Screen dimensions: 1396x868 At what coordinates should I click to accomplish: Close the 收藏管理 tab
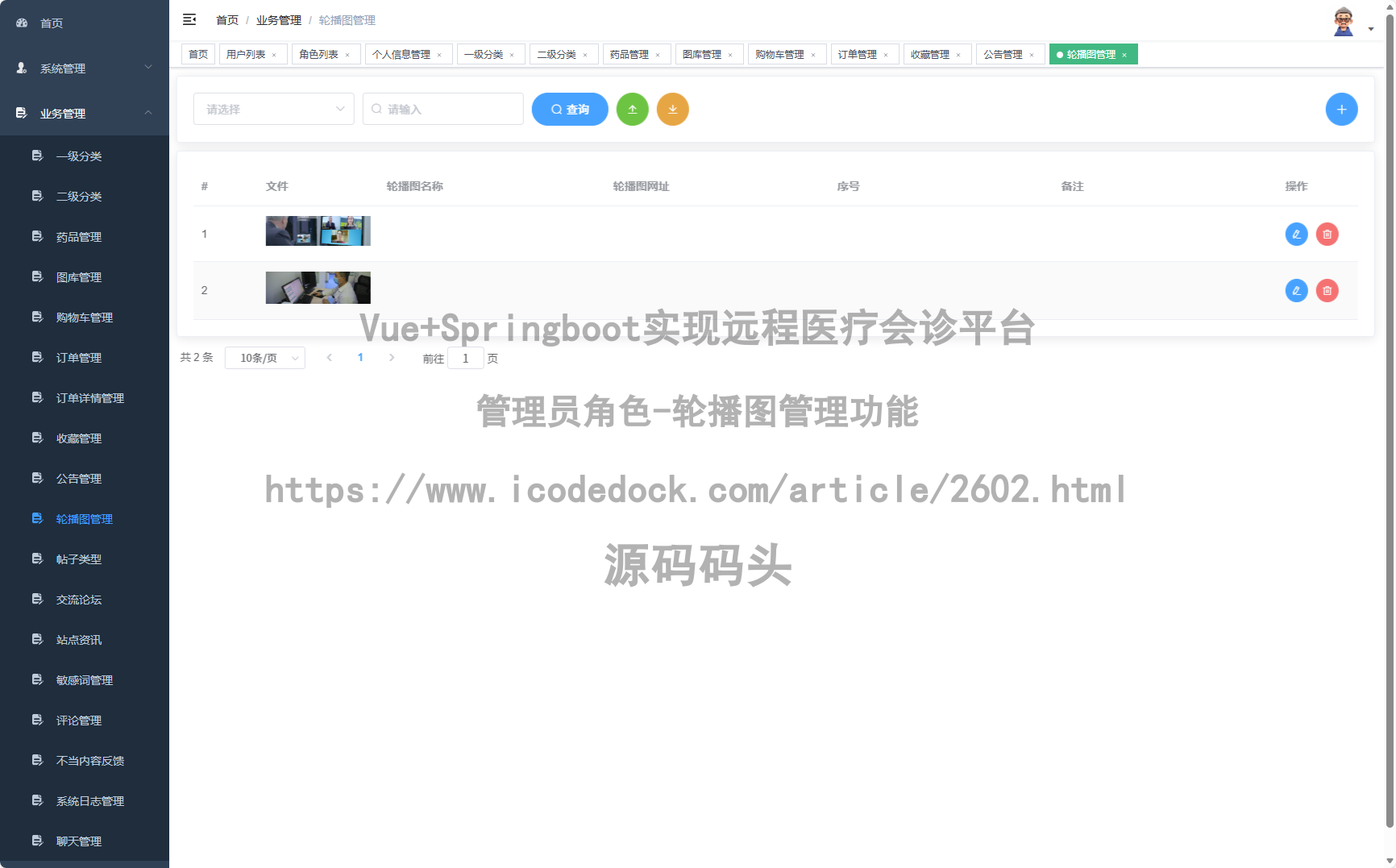click(959, 54)
